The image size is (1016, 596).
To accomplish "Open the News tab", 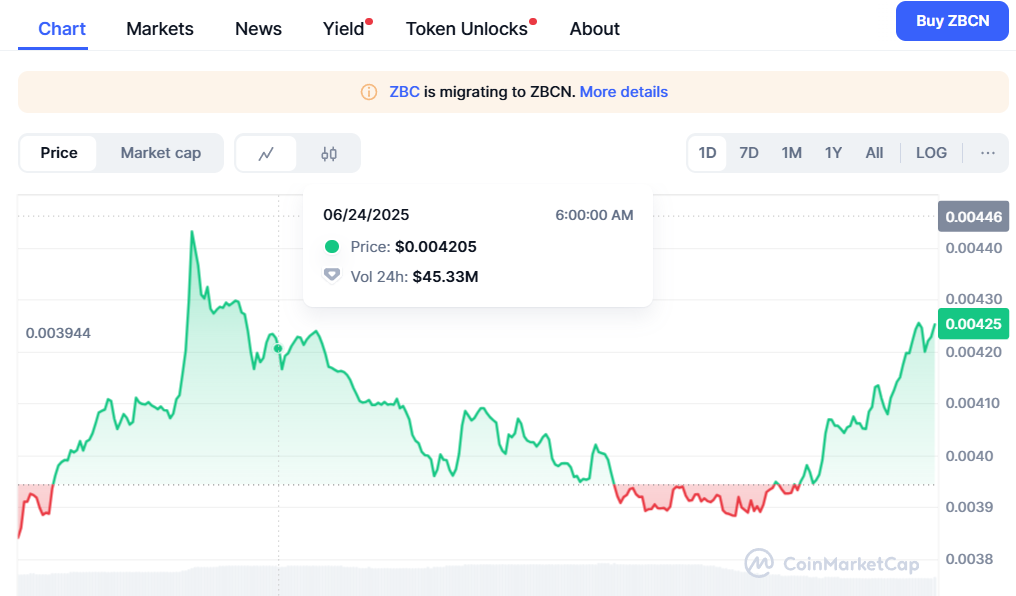I will point(258,29).
